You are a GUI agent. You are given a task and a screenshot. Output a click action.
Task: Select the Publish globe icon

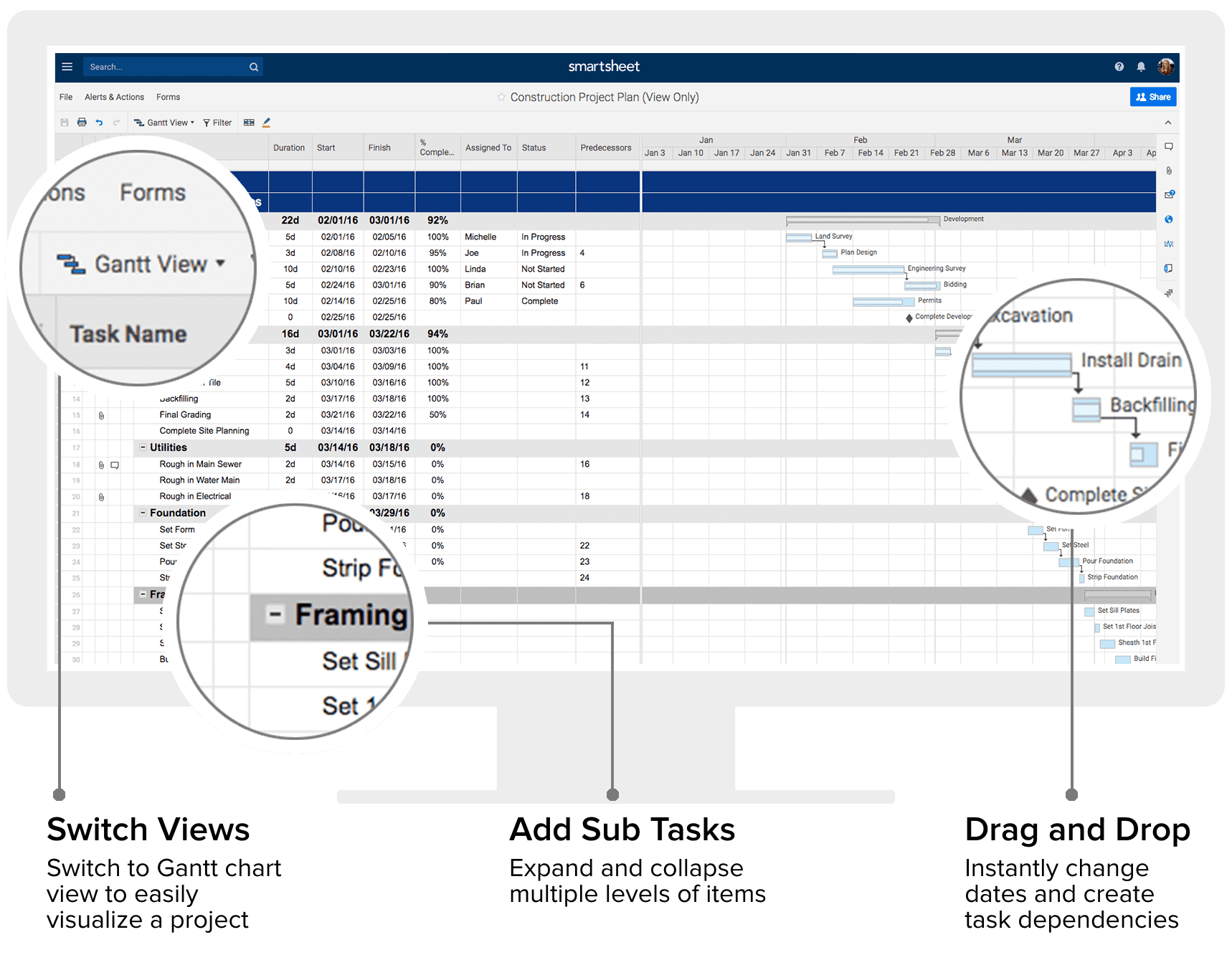pyautogui.click(x=1169, y=219)
